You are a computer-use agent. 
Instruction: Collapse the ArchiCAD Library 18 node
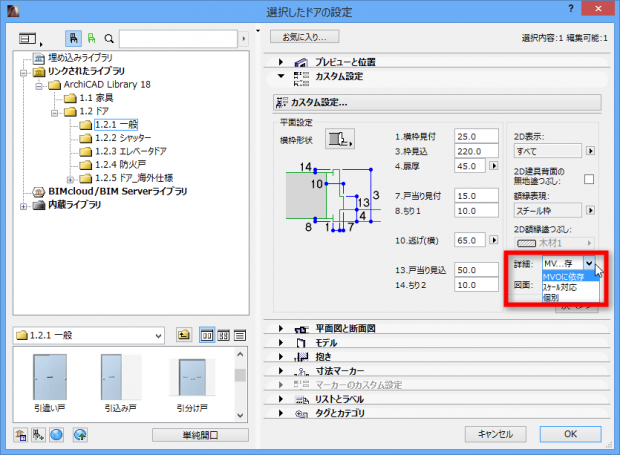coord(39,86)
